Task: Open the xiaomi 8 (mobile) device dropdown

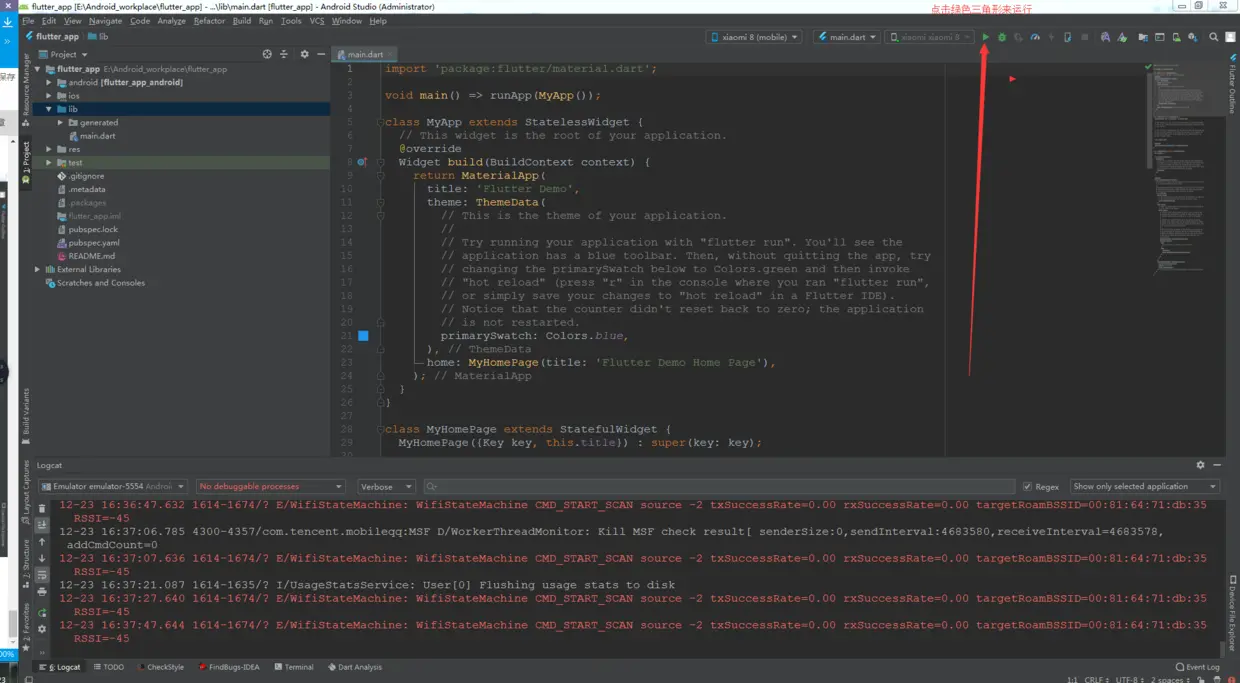Action: pos(754,37)
